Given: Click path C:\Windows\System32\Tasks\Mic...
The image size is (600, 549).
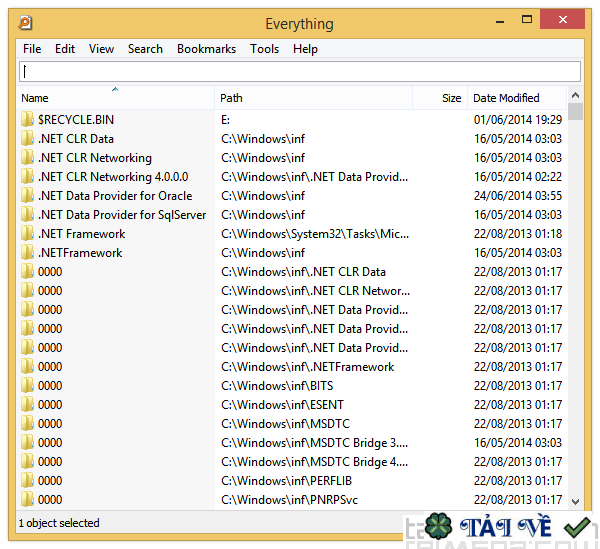Looking at the screenshot, I should pyautogui.click(x=315, y=233).
